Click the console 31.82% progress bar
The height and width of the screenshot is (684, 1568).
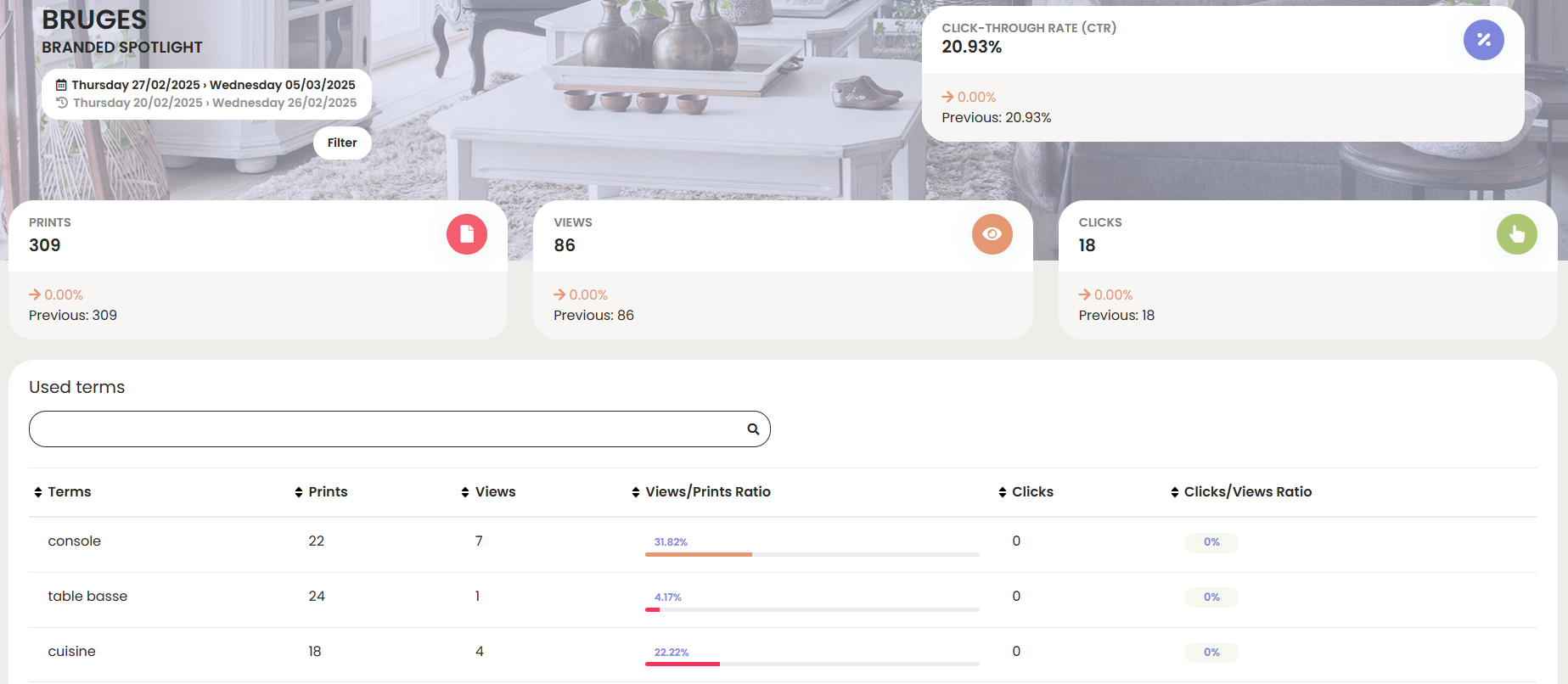coord(812,554)
